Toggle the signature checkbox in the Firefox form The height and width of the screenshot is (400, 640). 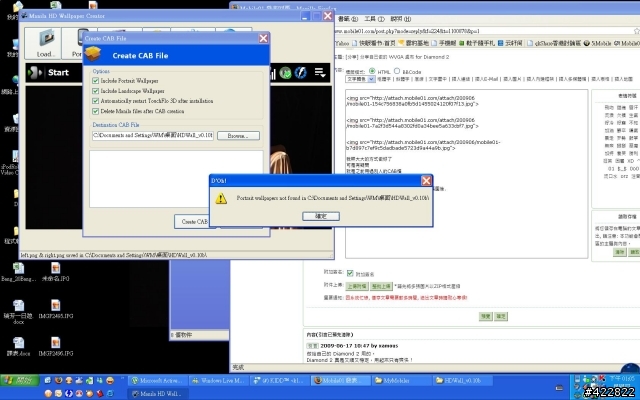[350, 273]
